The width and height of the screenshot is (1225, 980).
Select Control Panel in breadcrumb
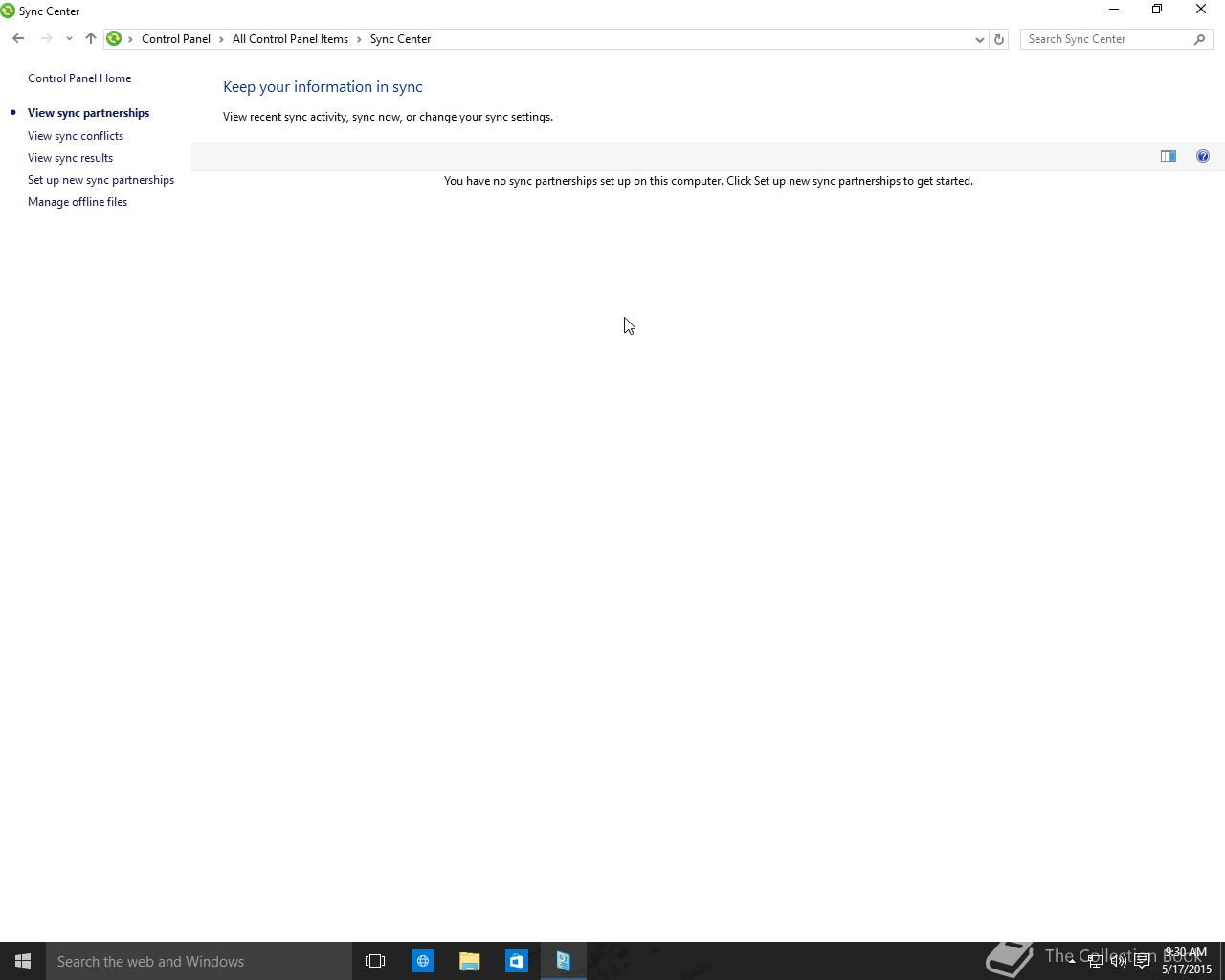(176, 39)
